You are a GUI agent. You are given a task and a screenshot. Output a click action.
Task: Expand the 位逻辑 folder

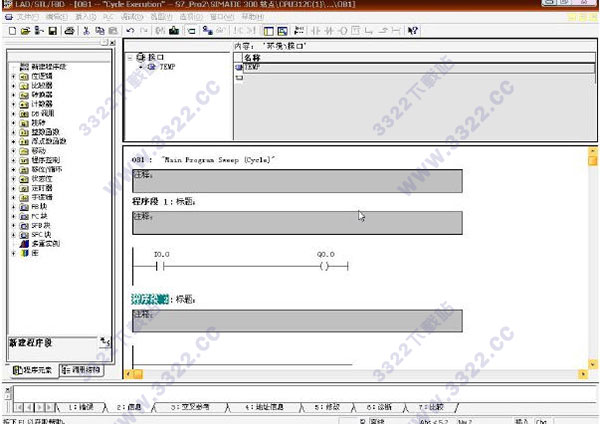tap(13, 76)
